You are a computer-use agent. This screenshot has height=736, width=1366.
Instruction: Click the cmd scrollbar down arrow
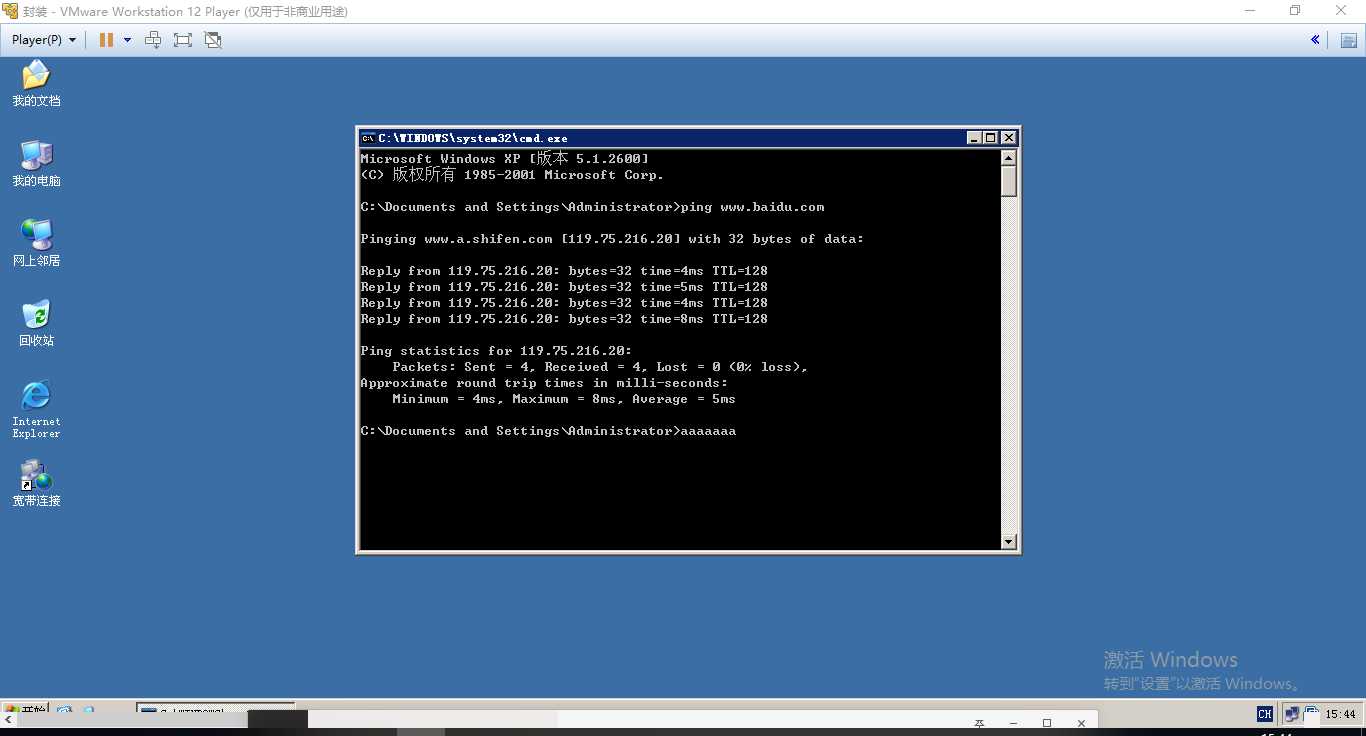(x=1009, y=542)
